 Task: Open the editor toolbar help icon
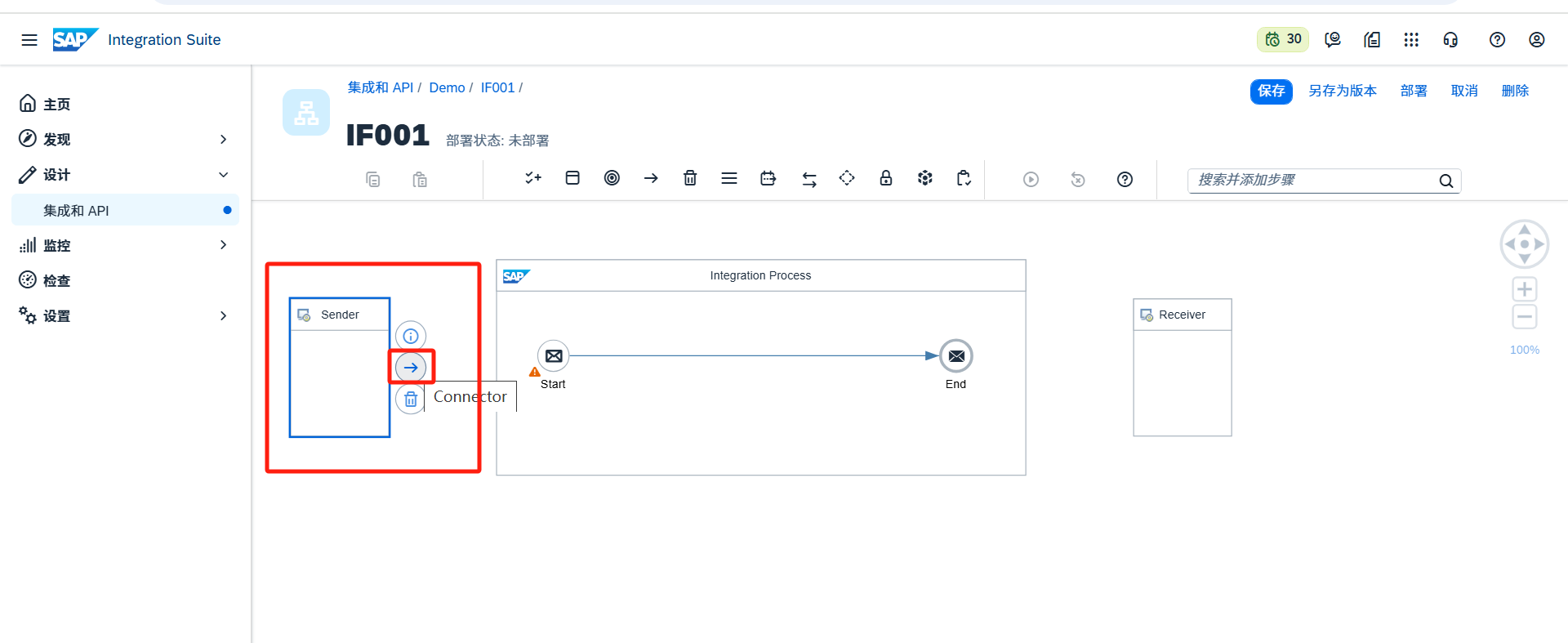tap(1125, 180)
